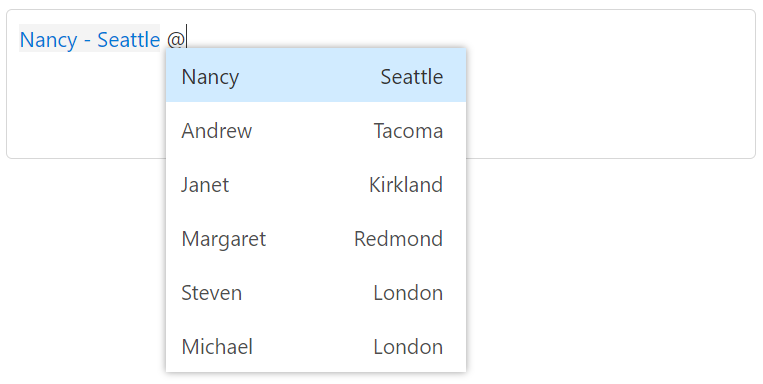763x384 pixels.
Task: Choose Janet in the suggestion popup
Action: [316, 184]
